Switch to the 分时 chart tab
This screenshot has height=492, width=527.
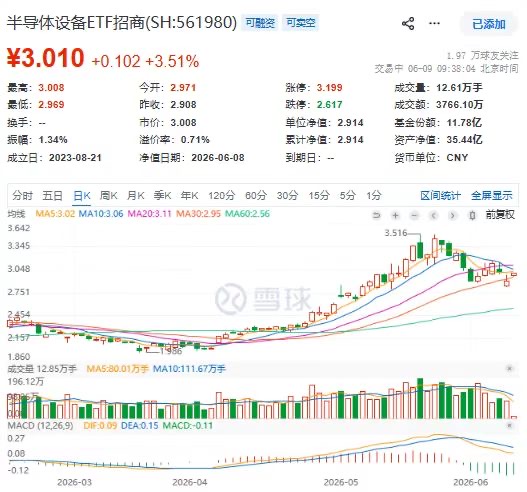(22, 195)
